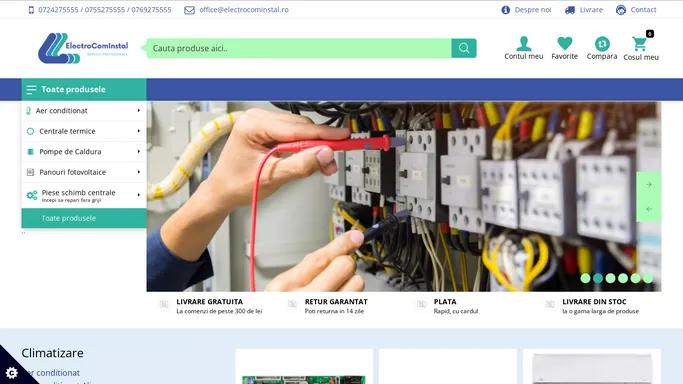The image size is (683, 384).
Task: Select the sixth banner slide dot
Action: coord(648,278)
